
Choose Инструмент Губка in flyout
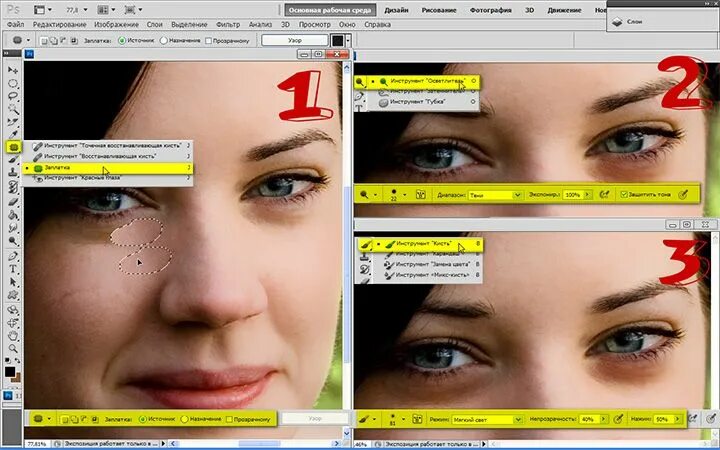click(419, 102)
